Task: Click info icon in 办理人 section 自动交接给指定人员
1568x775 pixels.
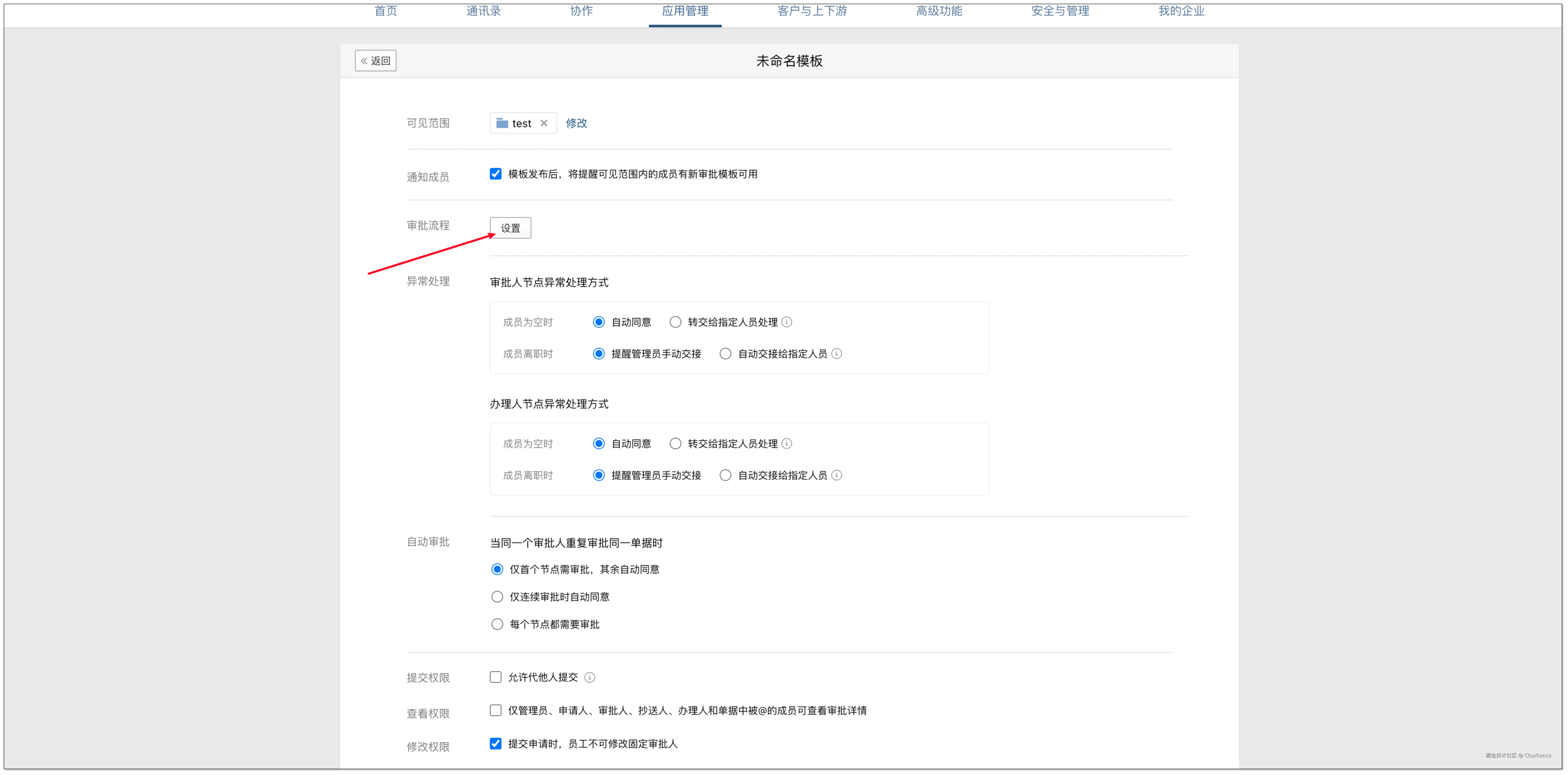Action: [x=836, y=475]
